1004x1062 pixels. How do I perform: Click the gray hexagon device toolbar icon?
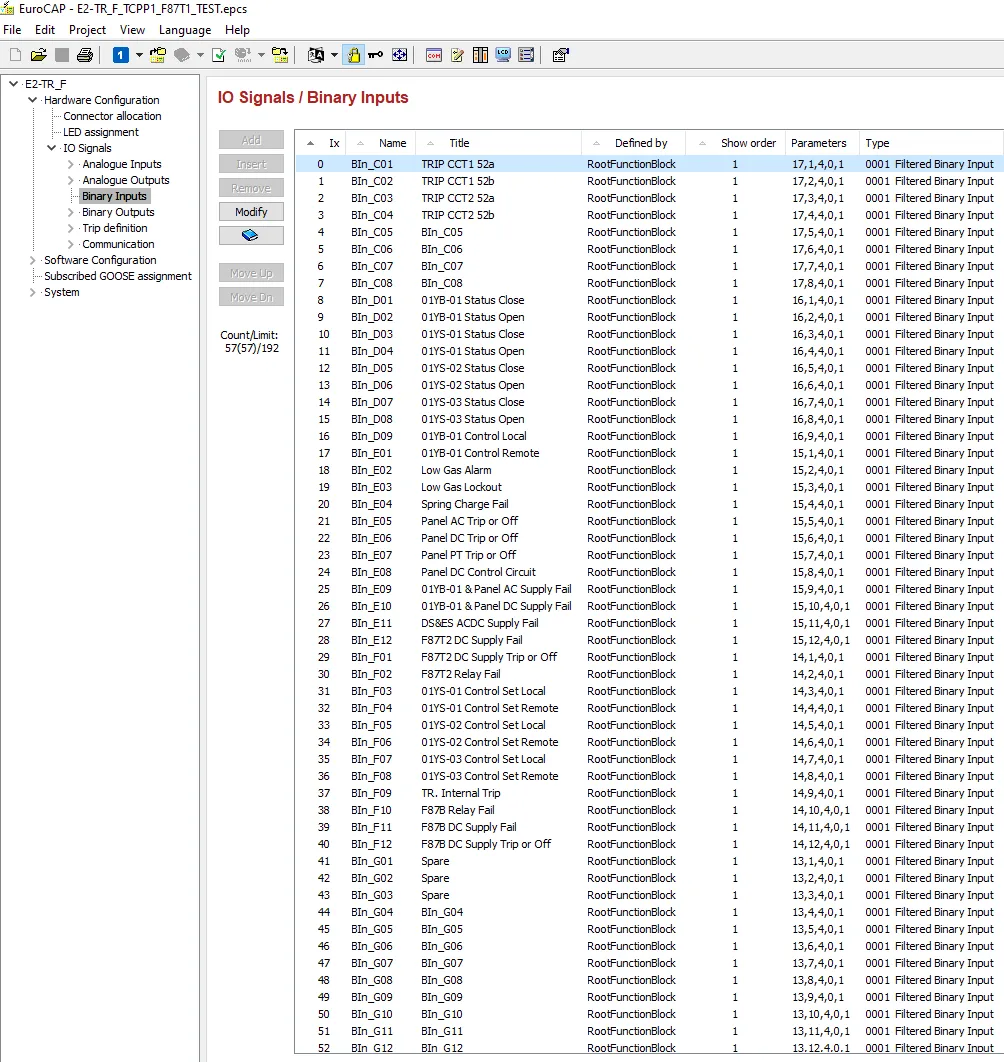pos(182,55)
